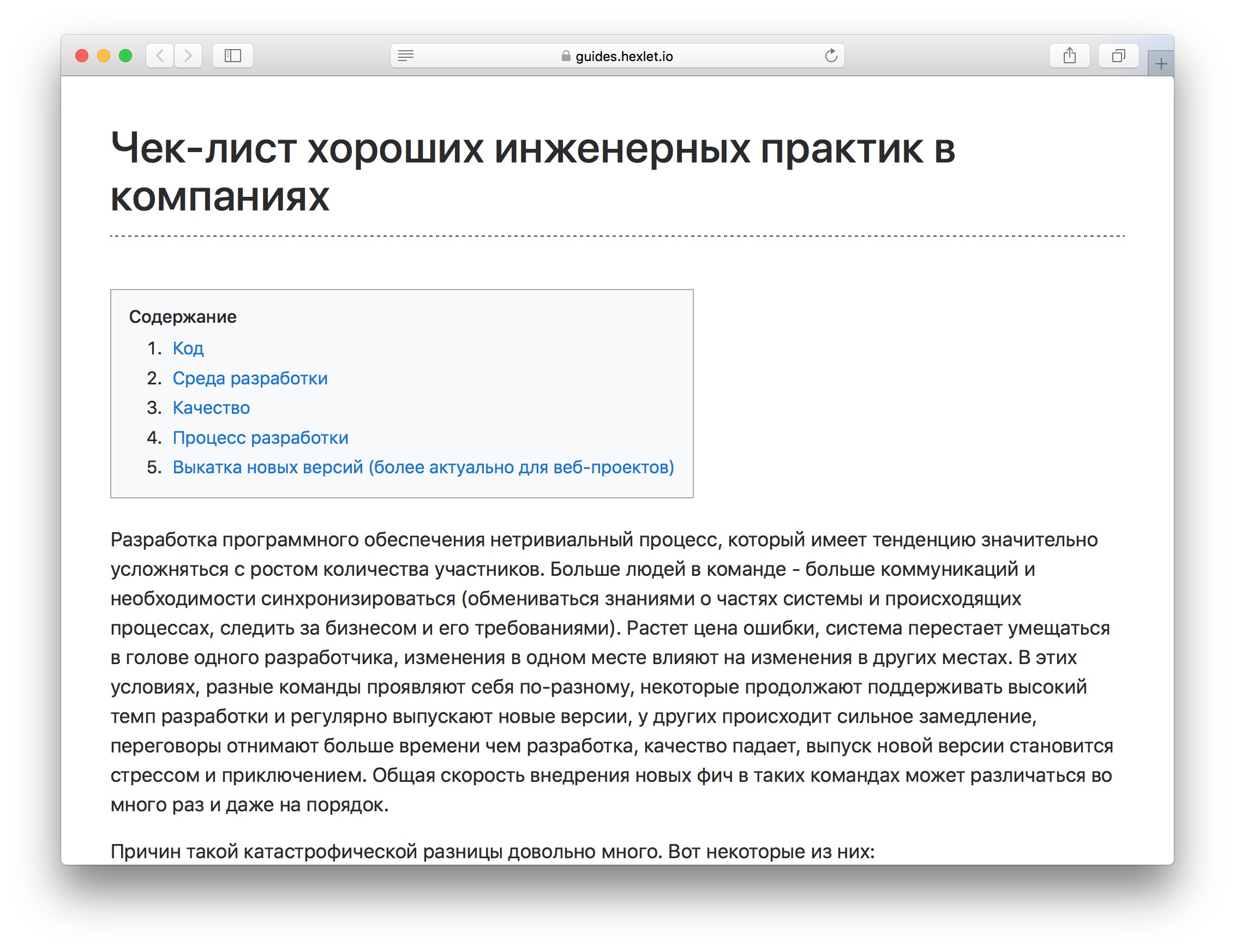1235x952 pixels.
Task: Reload the page with the refresh icon
Action: (831, 56)
